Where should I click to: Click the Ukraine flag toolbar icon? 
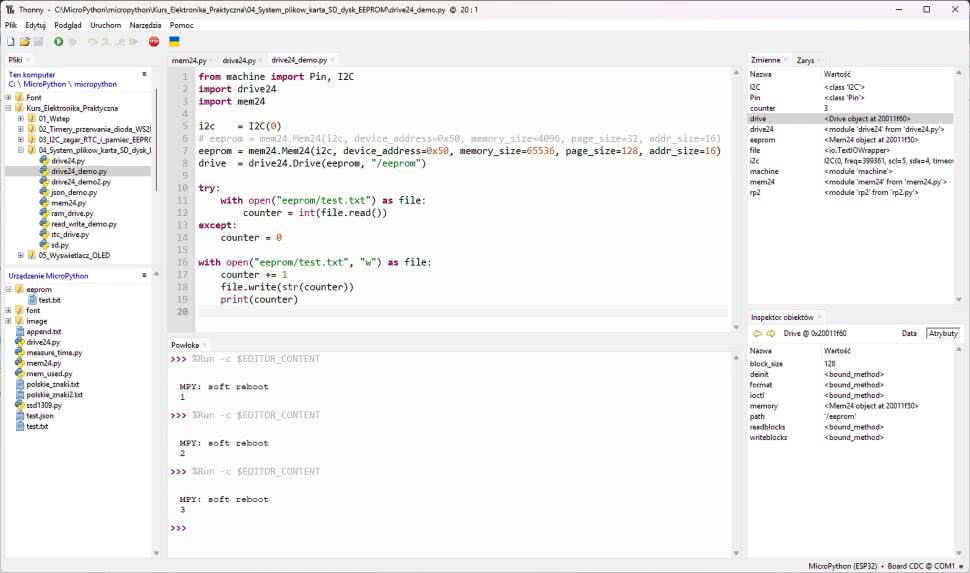click(174, 42)
